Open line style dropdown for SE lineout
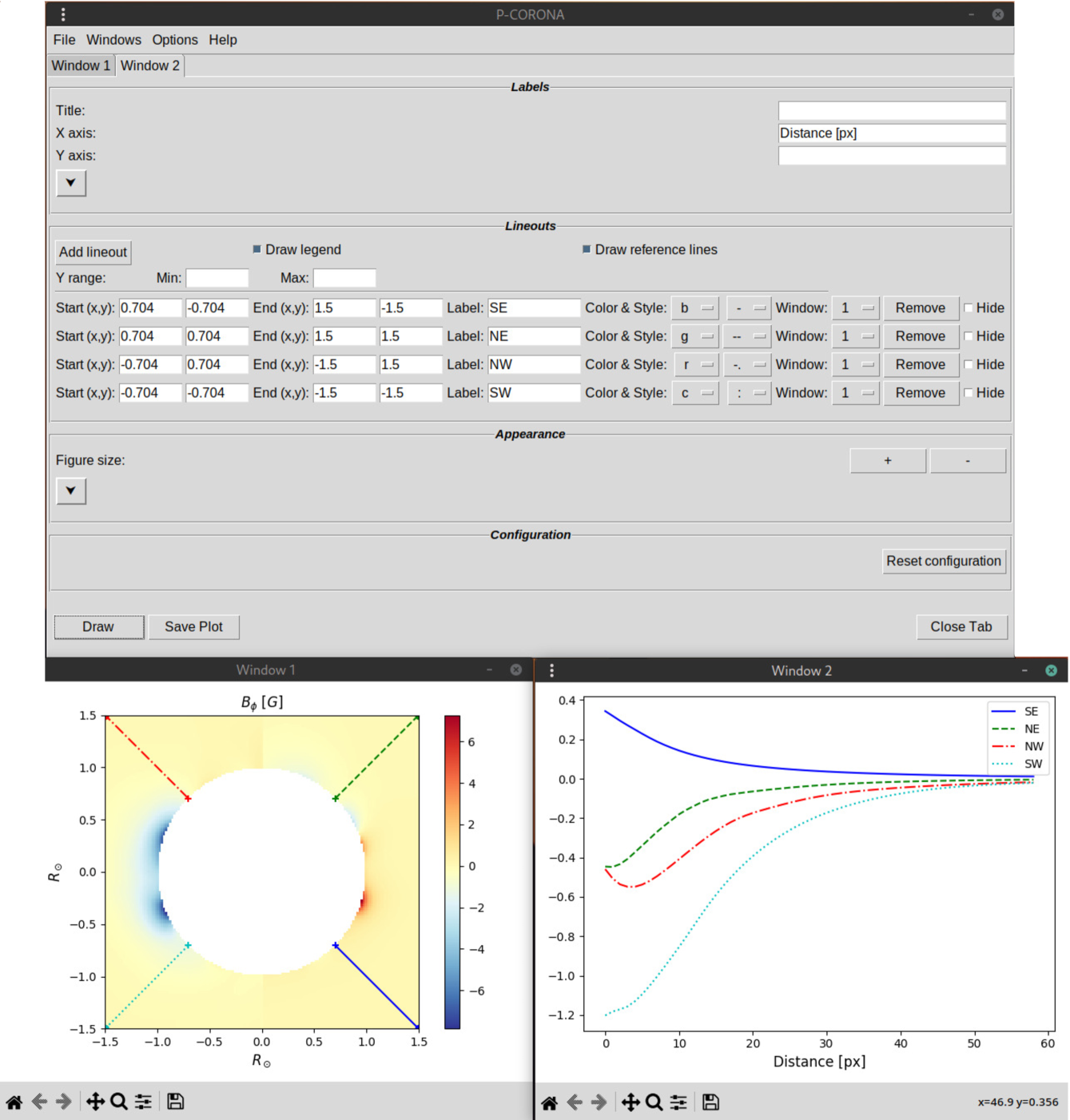The image size is (1070, 1120). pyautogui.click(x=749, y=308)
